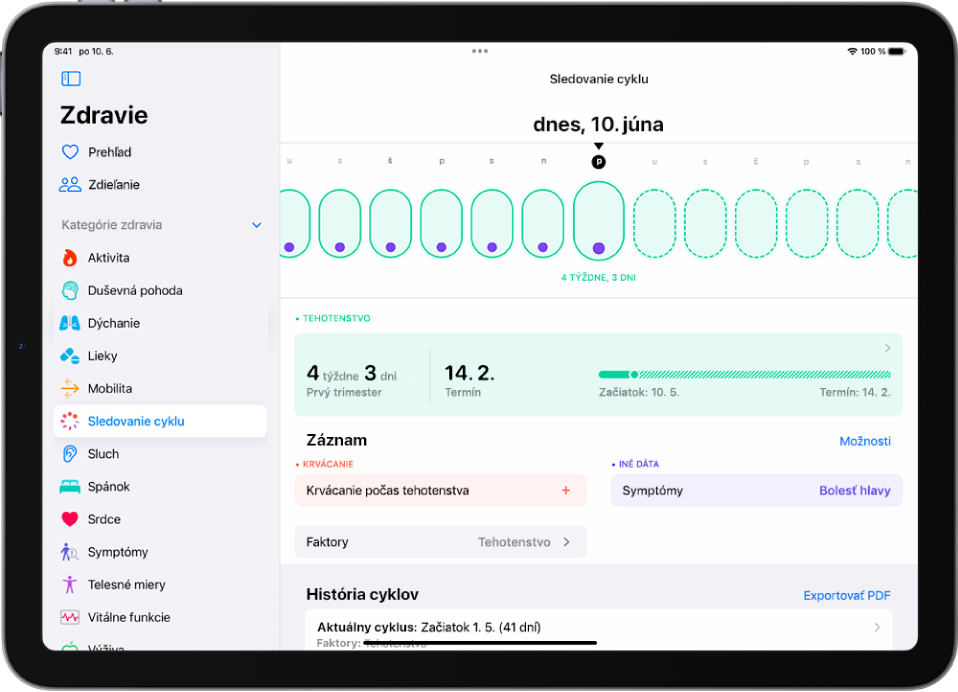Open Prehľad heart icon
This screenshot has width=958, height=692.
coord(70,151)
